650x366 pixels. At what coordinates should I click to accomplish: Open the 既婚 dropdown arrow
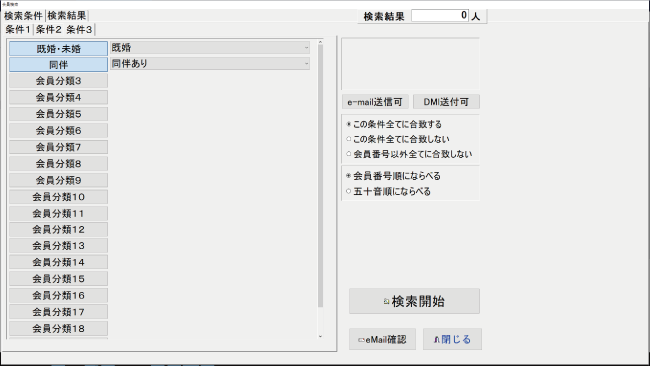(x=306, y=48)
